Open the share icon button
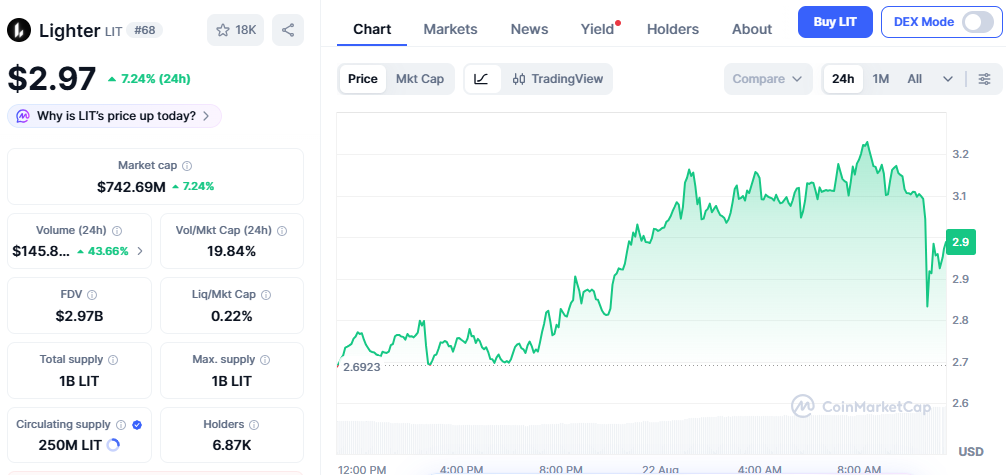 288,30
